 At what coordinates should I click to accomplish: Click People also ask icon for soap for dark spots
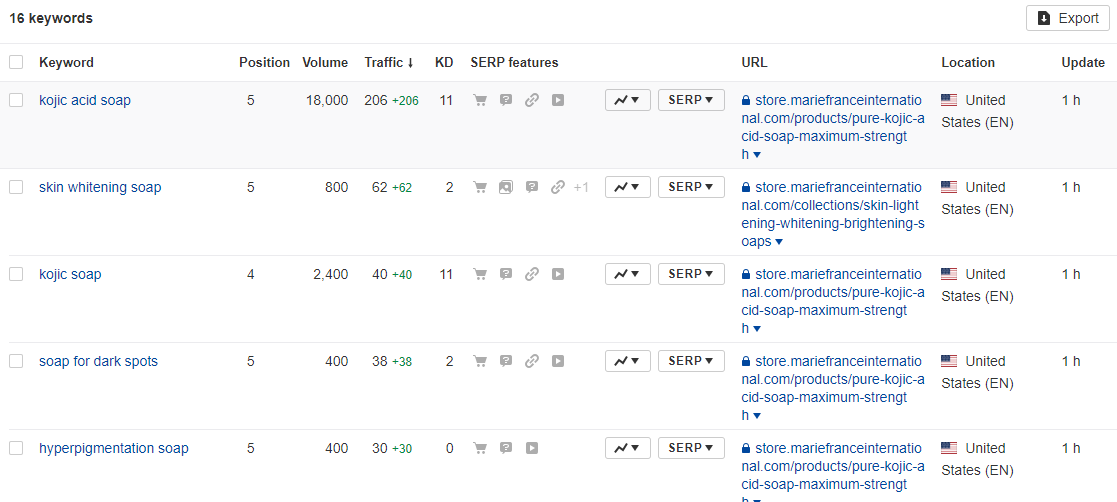(506, 361)
